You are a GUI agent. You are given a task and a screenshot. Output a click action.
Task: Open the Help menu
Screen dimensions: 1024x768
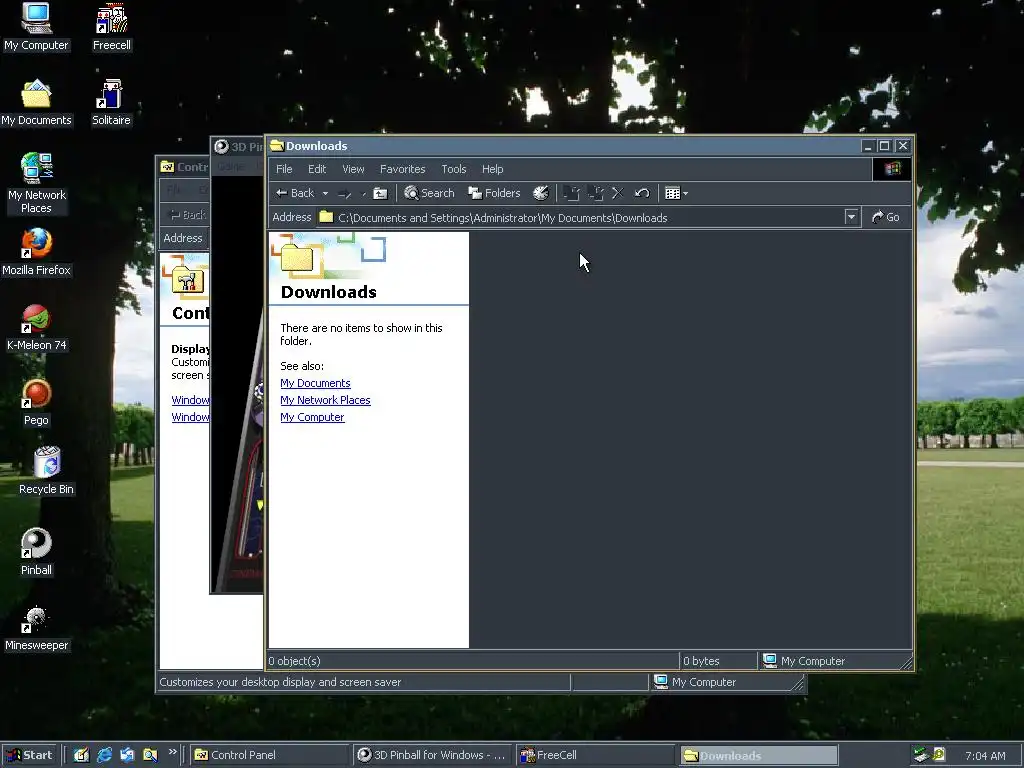pyautogui.click(x=492, y=169)
